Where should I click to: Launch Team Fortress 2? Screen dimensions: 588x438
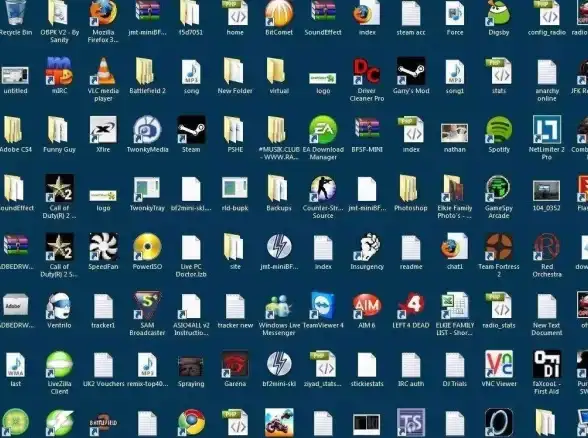pyautogui.click(x=499, y=247)
